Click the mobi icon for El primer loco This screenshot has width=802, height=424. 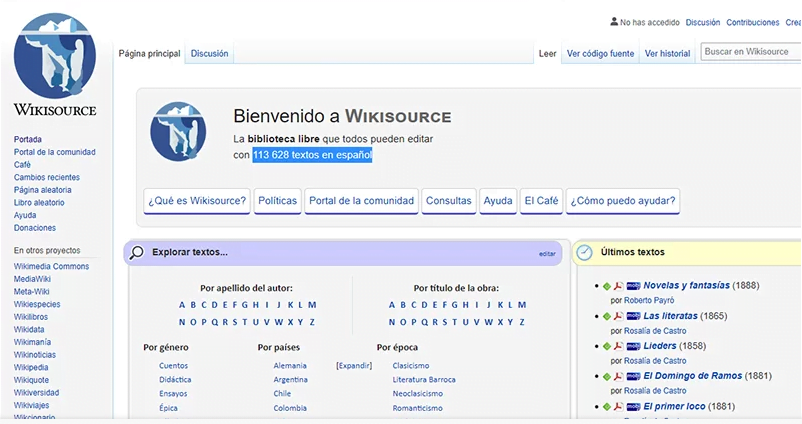point(633,407)
